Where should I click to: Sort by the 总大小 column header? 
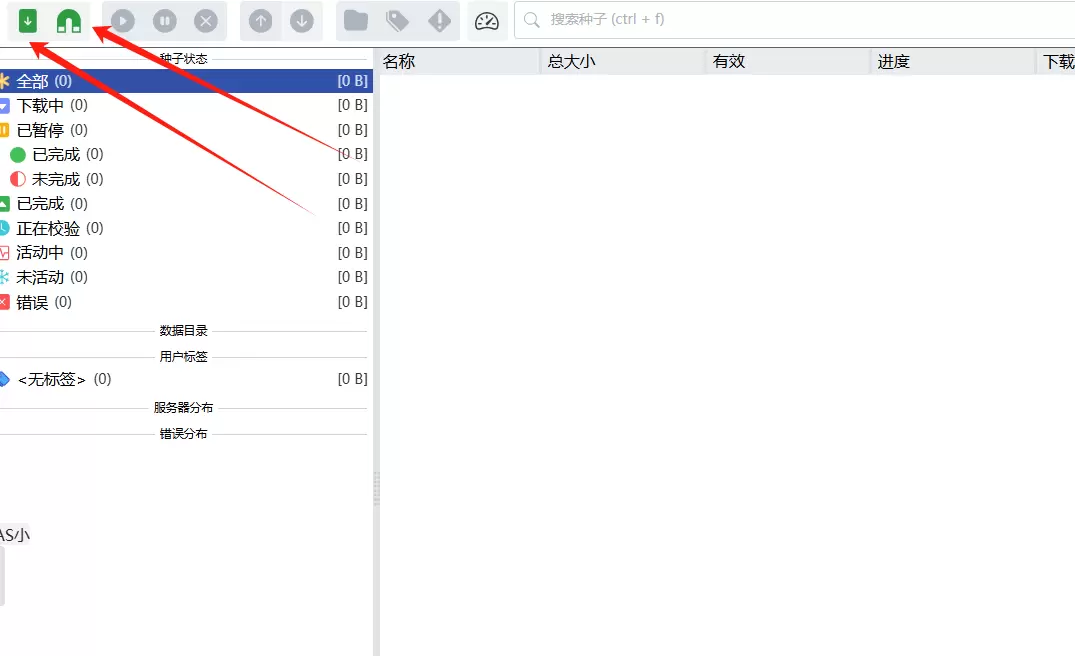pyautogui.click(x=571, y=62)
